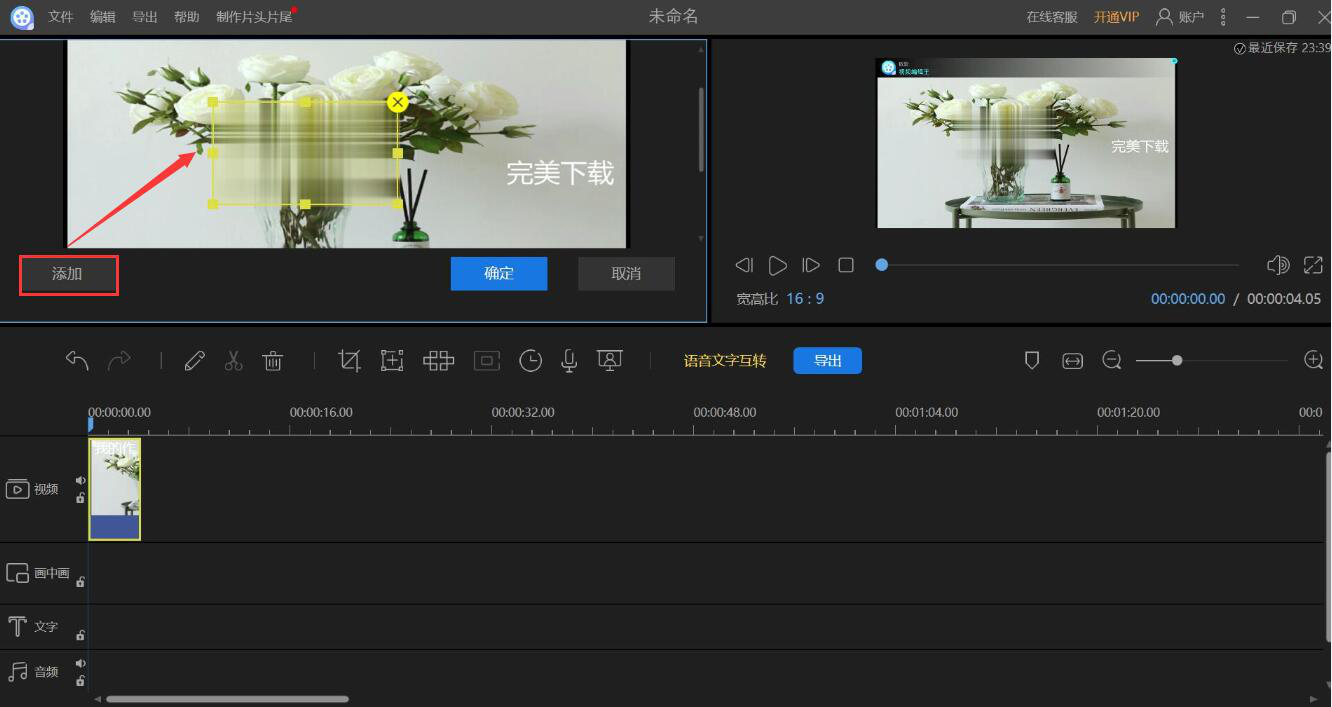Screen dimensions: 1332x707
Task: Open the 账户 account menu
Action: (x=1180, y=17)
